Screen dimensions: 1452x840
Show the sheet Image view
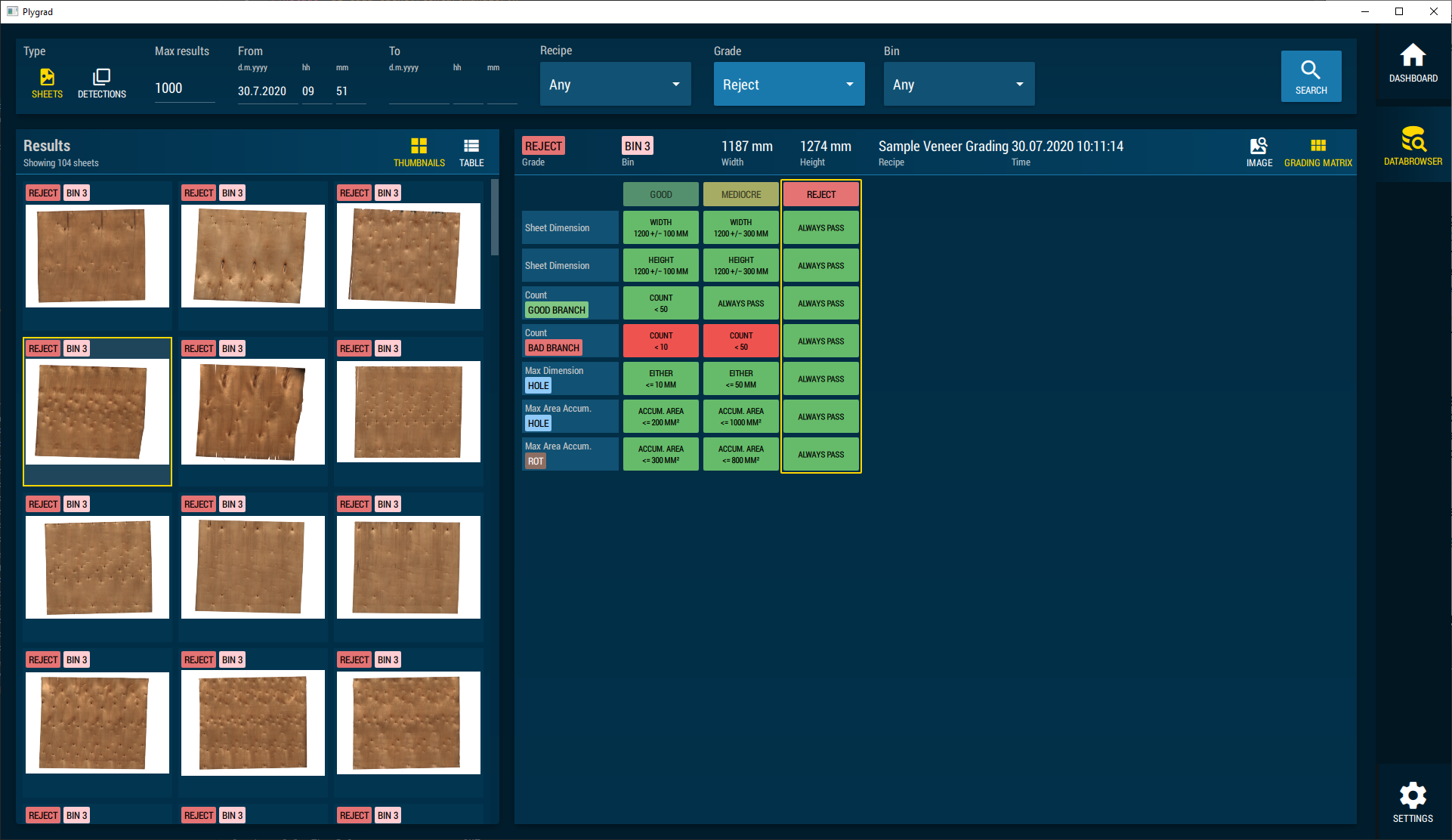(x=1259, y=152)
